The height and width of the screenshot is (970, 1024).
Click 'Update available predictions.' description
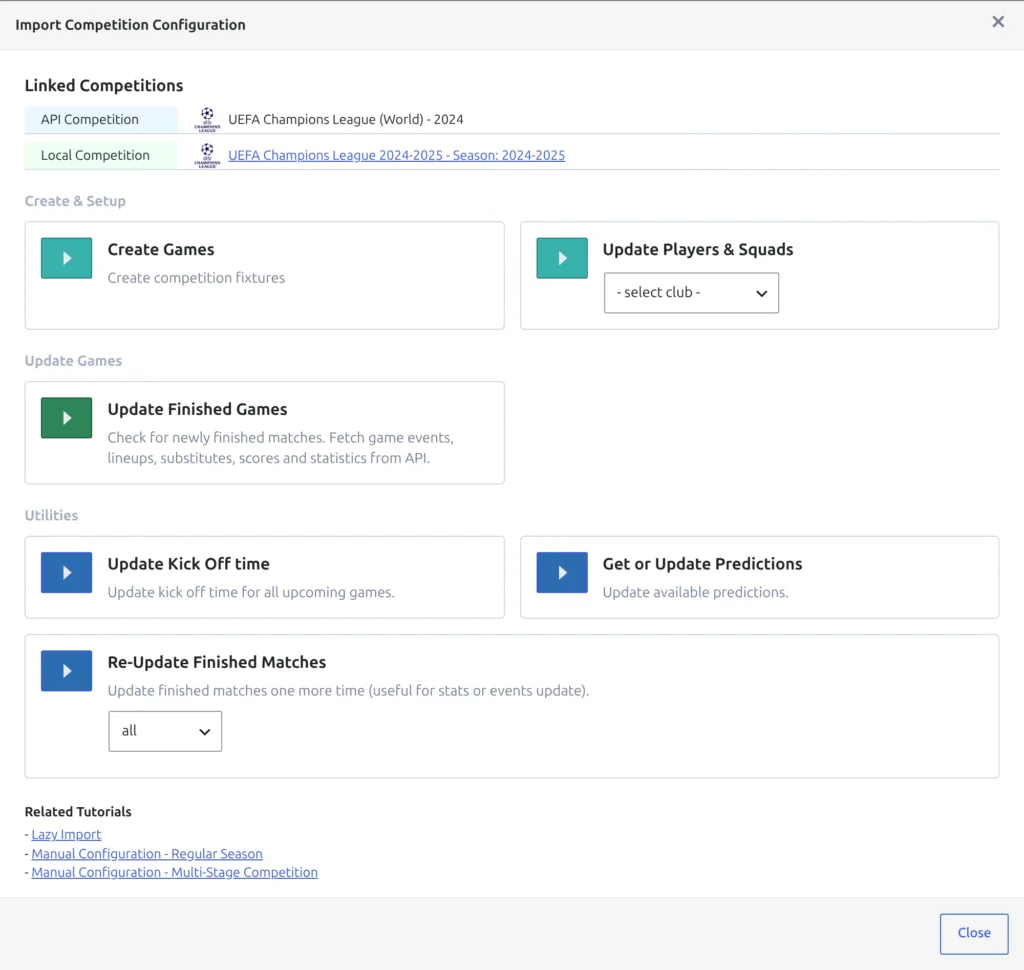(x=695, y=592)
